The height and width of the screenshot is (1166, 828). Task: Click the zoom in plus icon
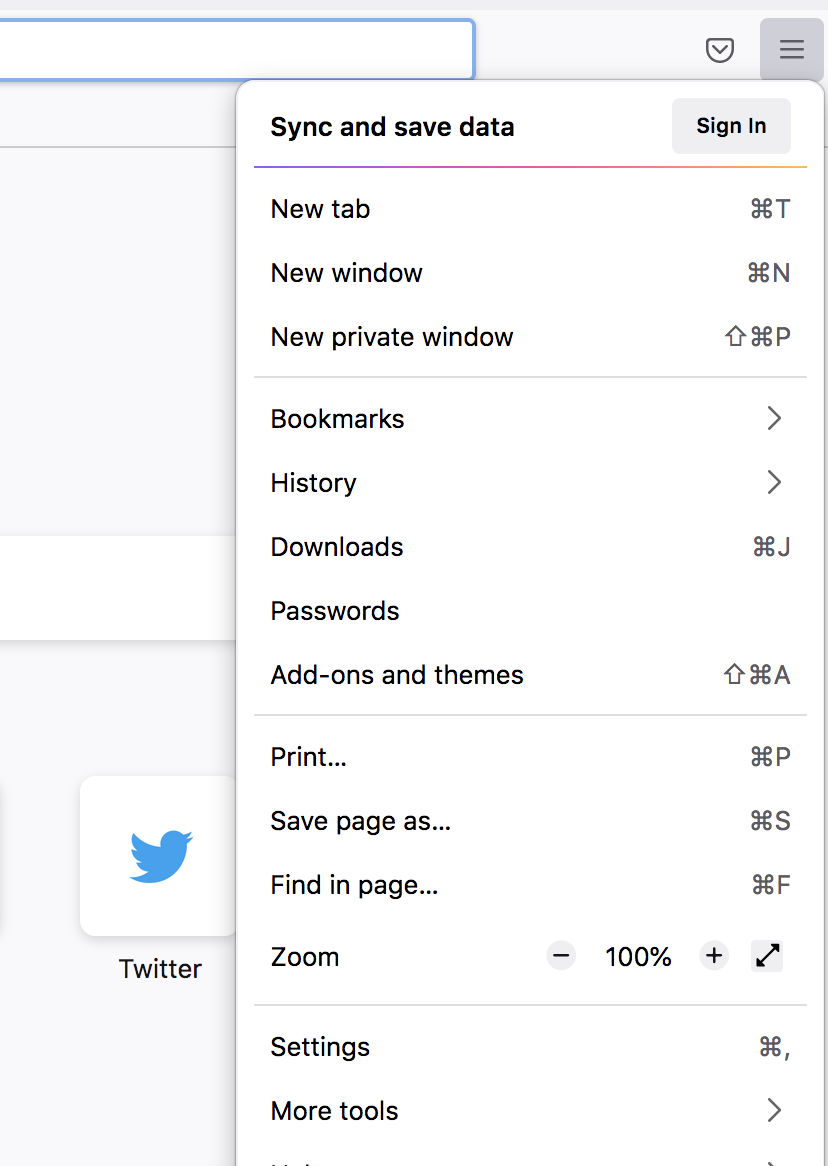714,957
